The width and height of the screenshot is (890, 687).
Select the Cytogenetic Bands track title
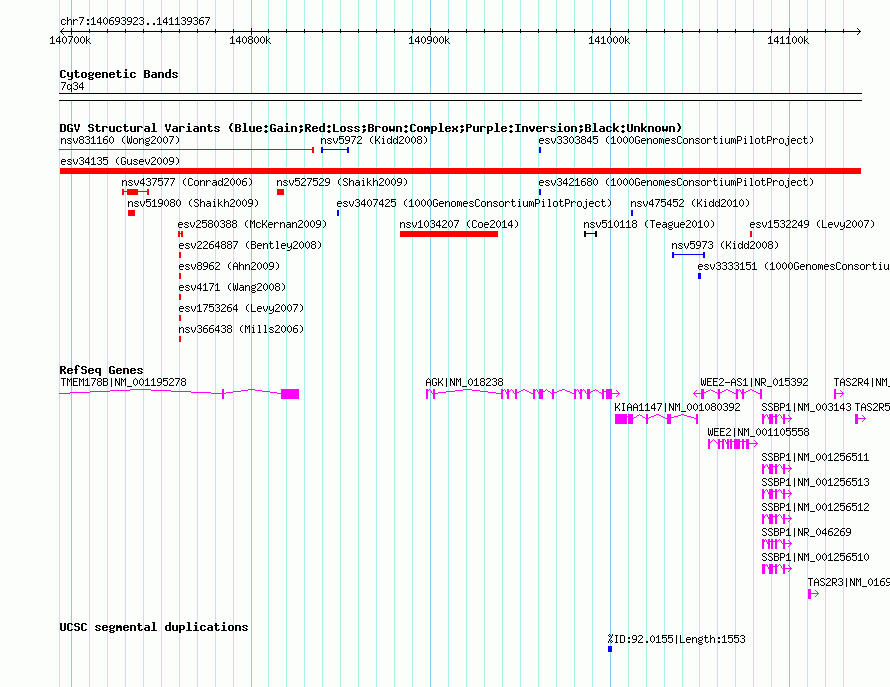tap(119, 74)
